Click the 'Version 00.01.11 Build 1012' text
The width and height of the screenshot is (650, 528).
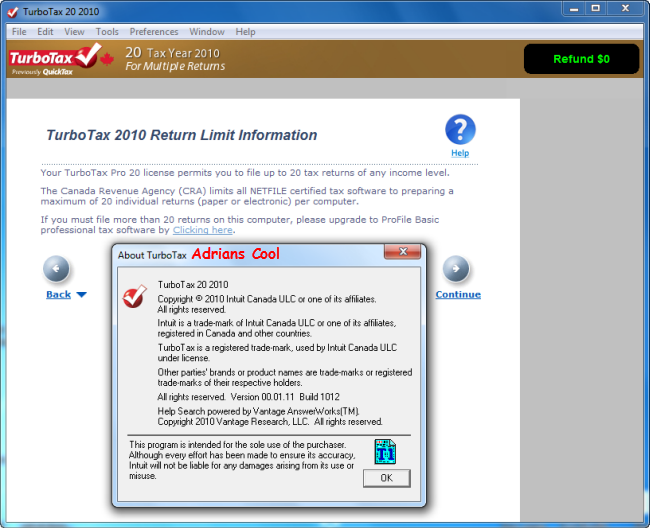(285, 397)
